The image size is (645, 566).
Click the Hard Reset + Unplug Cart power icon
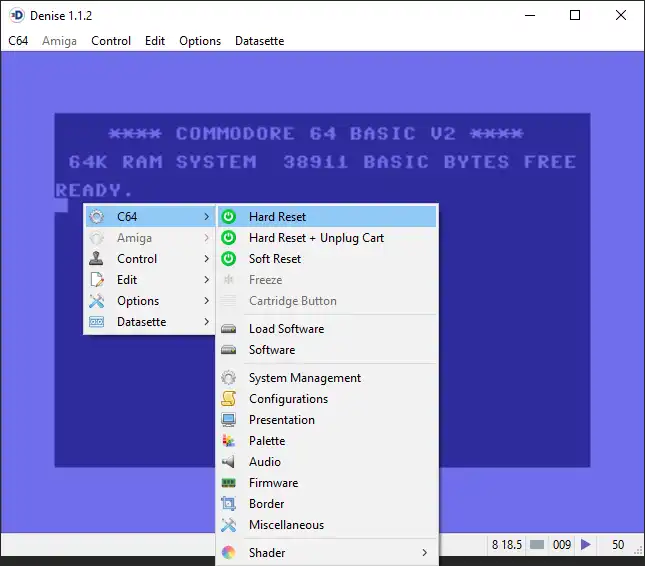(229, 237)
